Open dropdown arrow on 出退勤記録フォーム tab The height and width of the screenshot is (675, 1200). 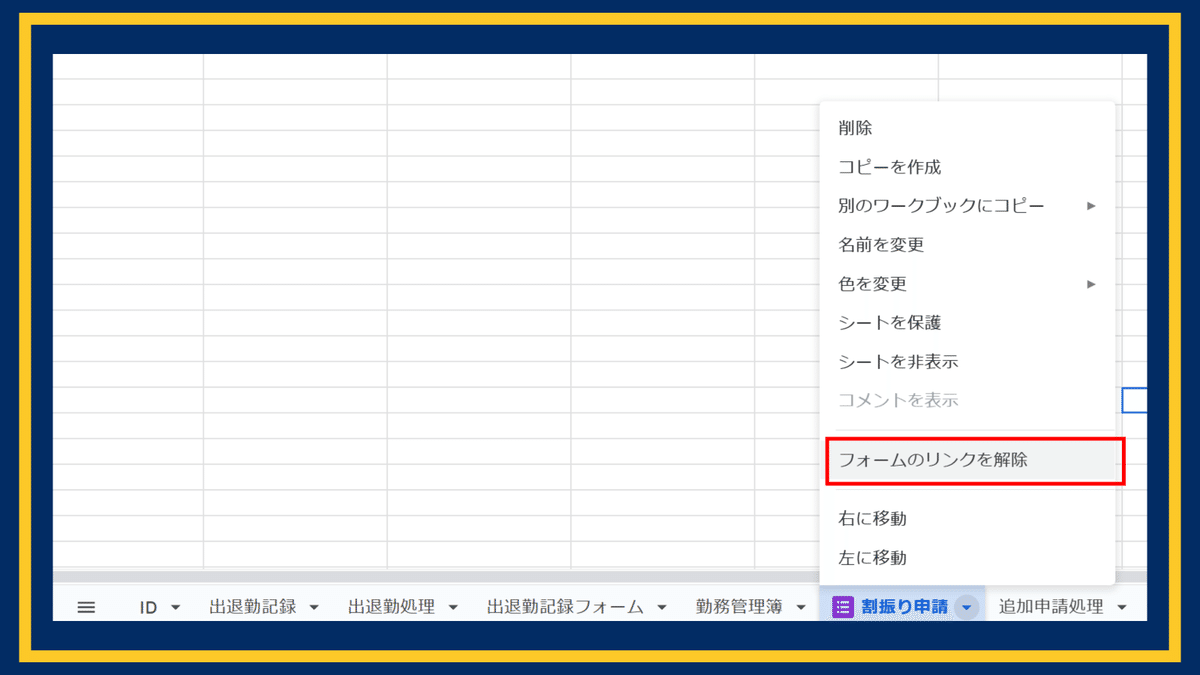(661, 607)
